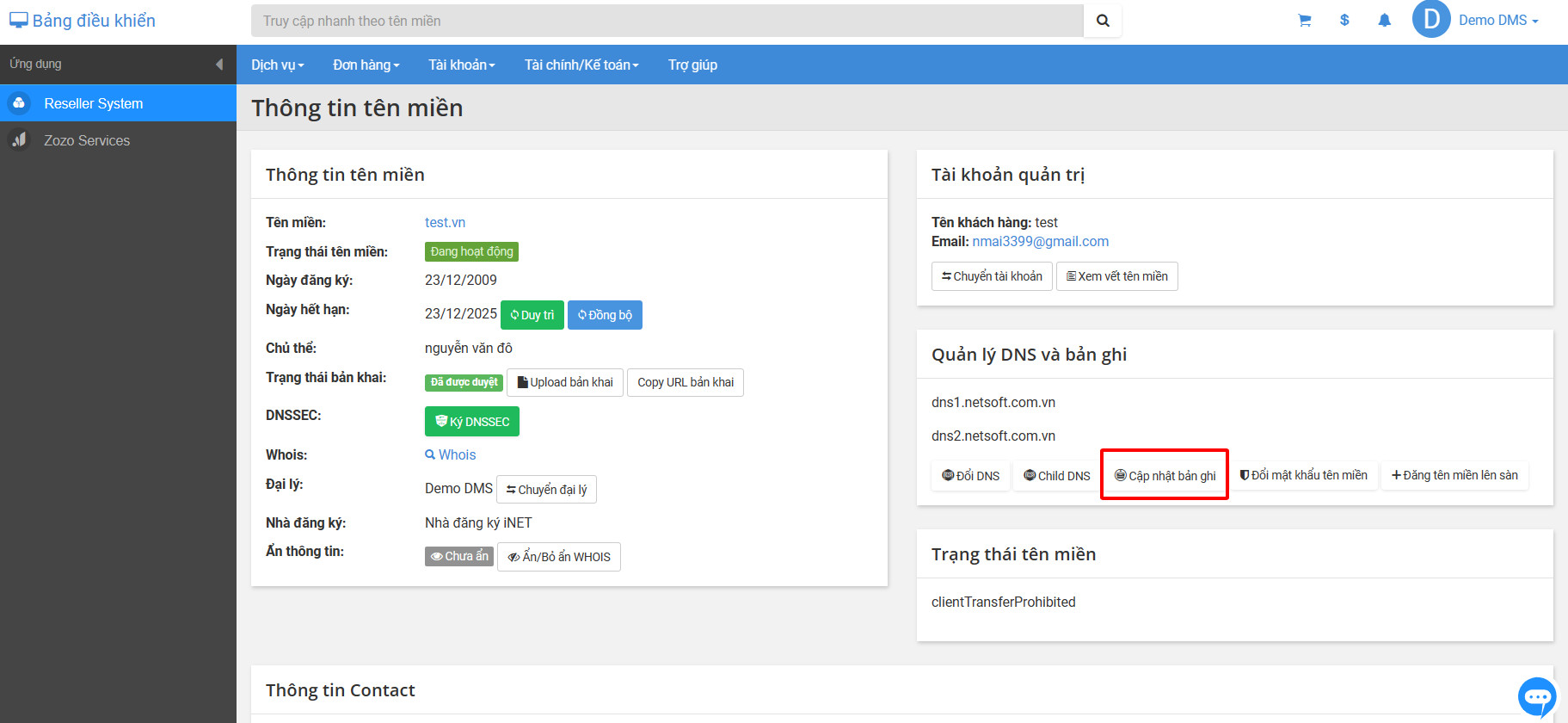Screen dimensions: 1568x723
Task: Click the Demo DMS avatar circle
Action: [x=1431, y=20]
